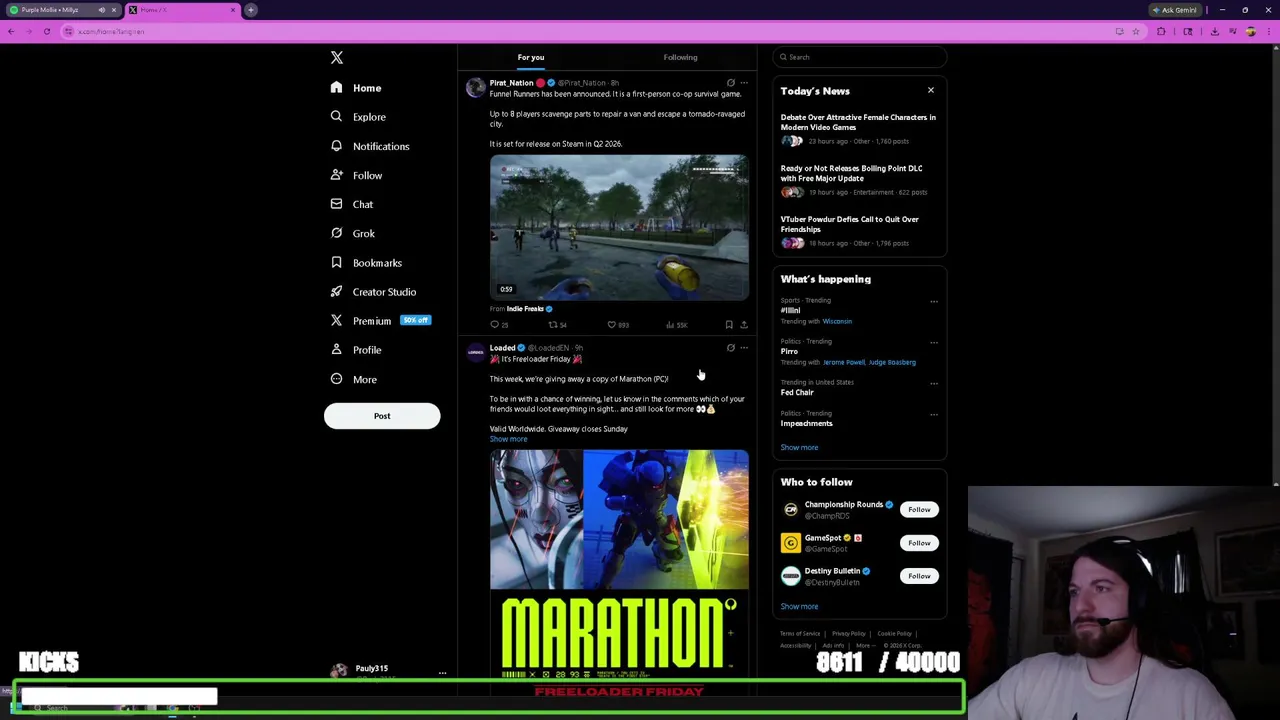Show more under What's happening
This screenshot has width=1280, height=720.
tap(799, 448)
